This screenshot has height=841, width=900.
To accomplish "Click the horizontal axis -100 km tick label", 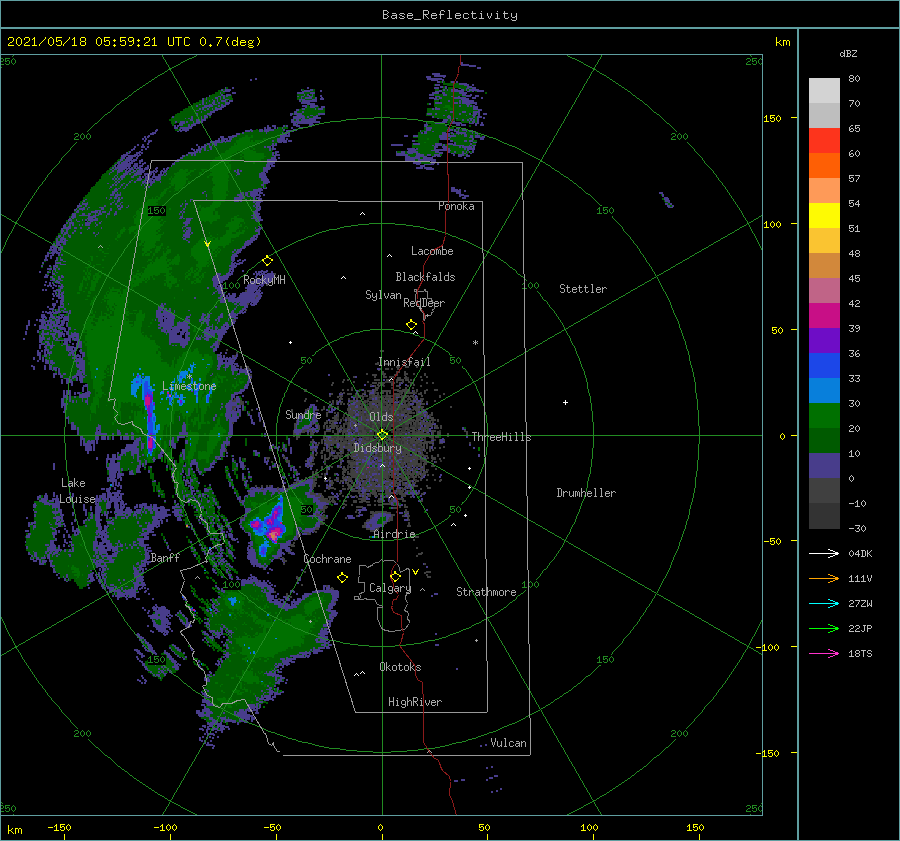I will click(x=165, y=827).
